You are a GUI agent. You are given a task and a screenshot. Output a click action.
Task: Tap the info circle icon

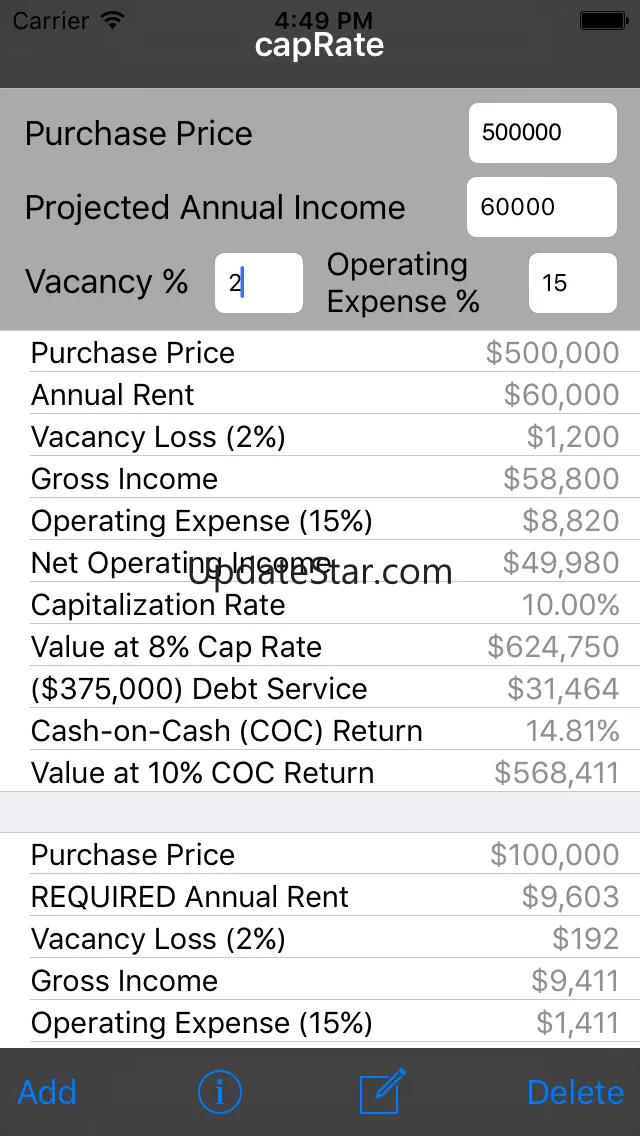(x=219, y=1092)
